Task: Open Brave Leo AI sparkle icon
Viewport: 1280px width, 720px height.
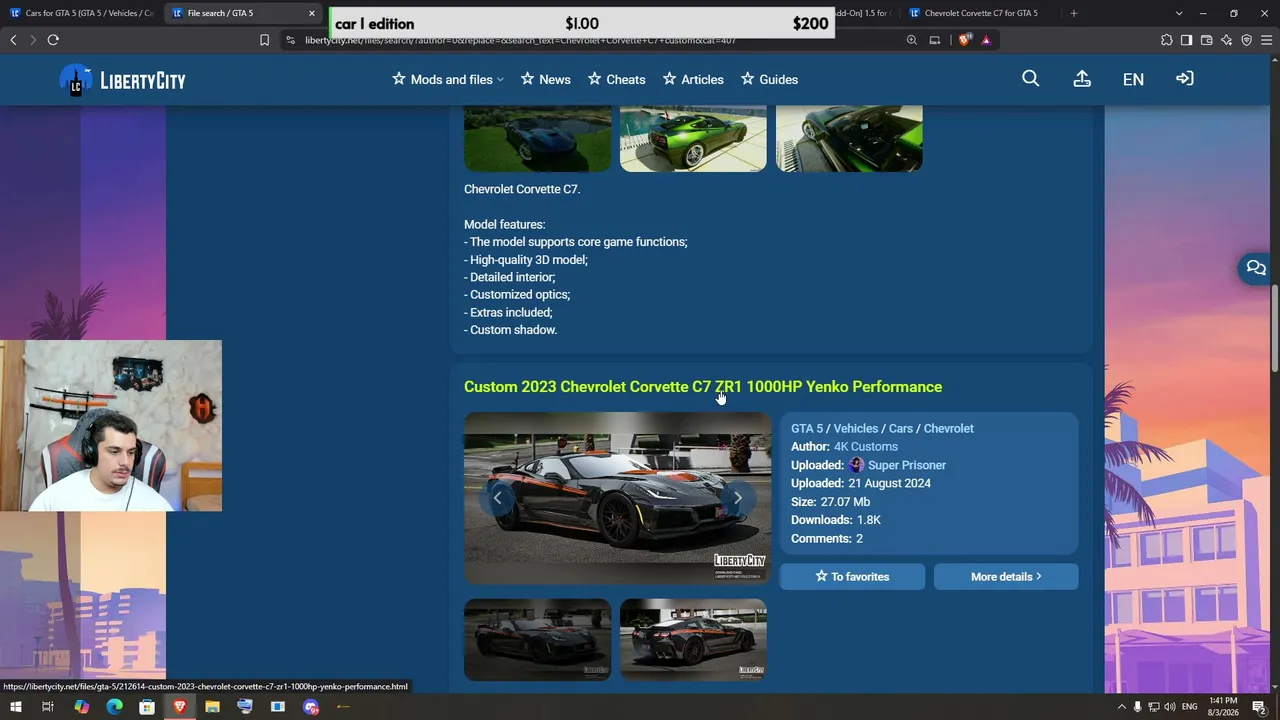Action: (x=1226, y=40)
